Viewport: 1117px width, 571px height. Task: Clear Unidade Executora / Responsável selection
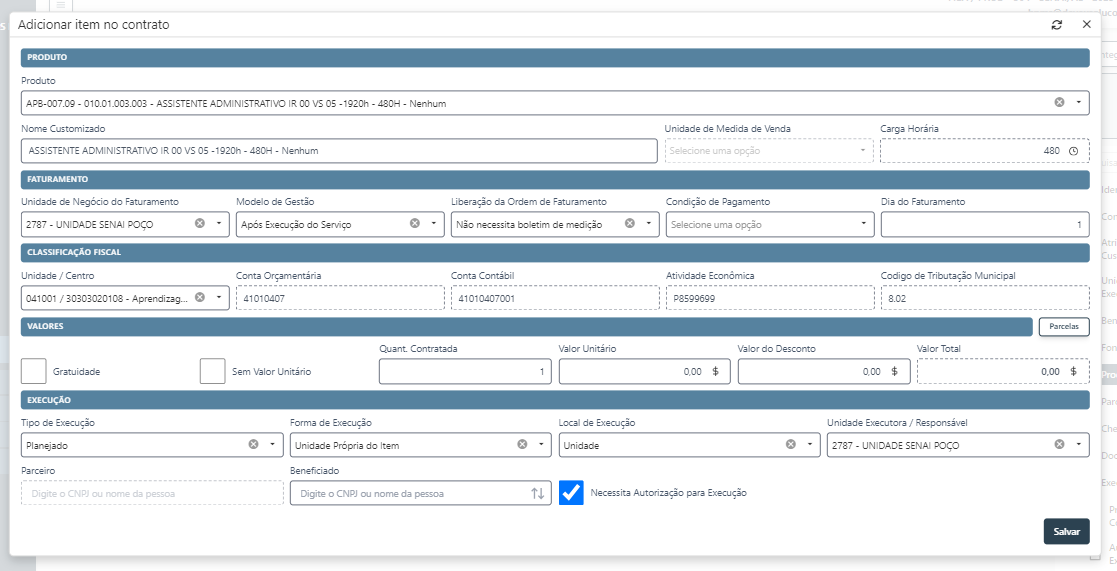pyautogui.click(x=1059, y=445)
